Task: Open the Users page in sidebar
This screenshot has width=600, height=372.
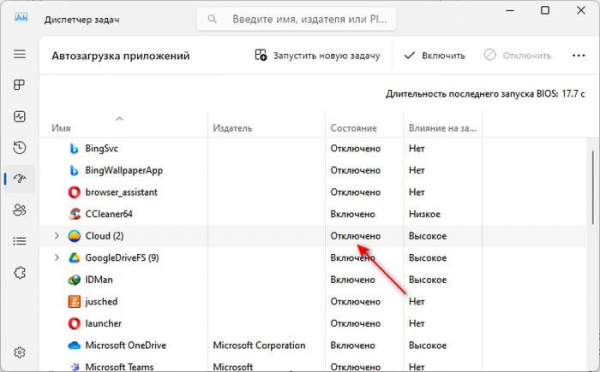Action: point(20,210)
